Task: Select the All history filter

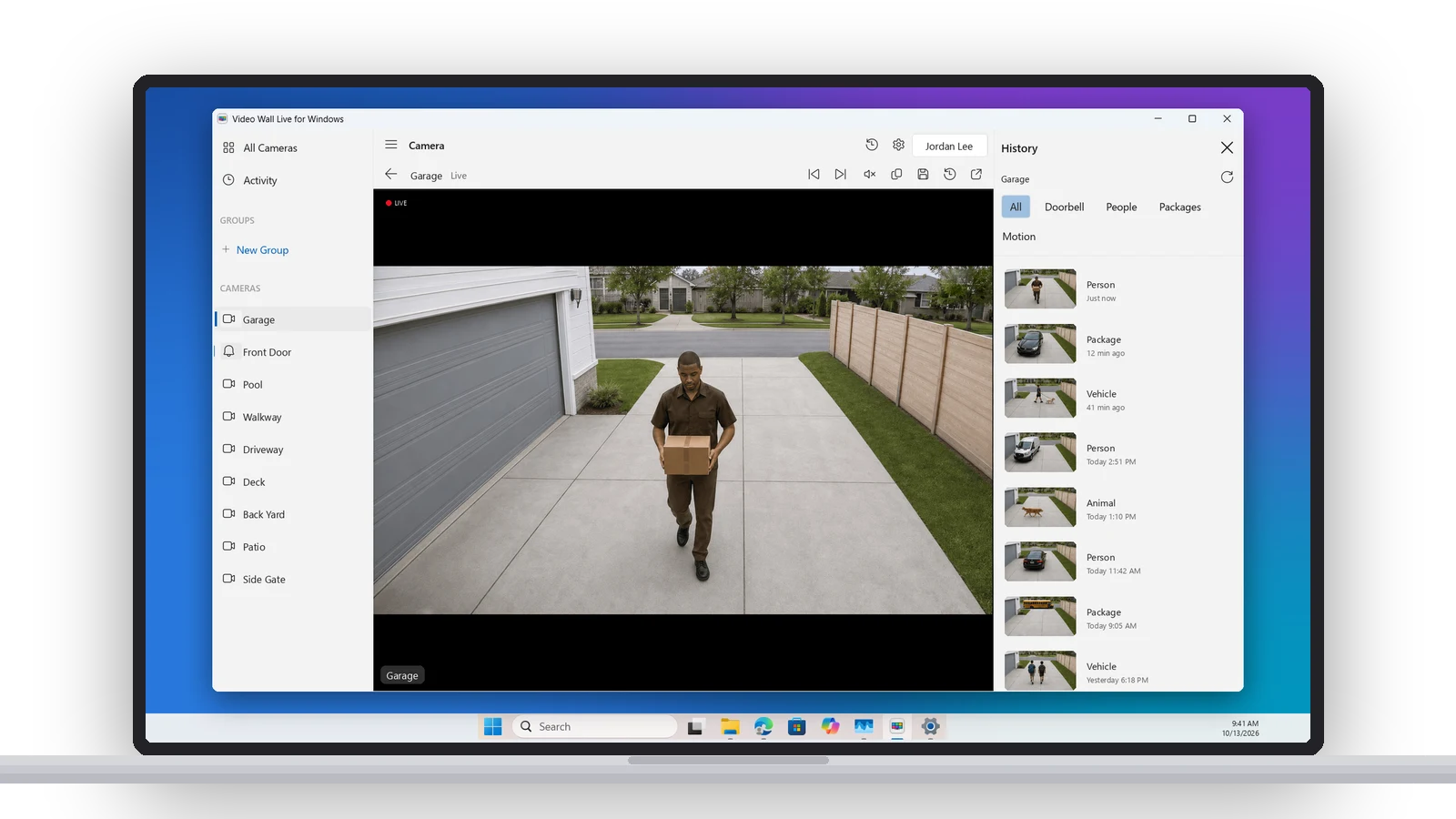Action: point(1016,207)
